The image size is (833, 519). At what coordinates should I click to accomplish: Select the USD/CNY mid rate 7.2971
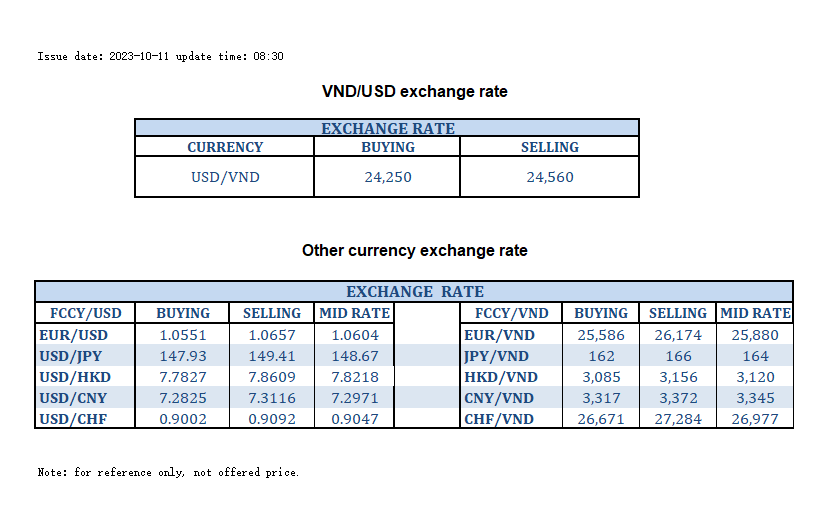pyautogui.click(x=353, y=398)
